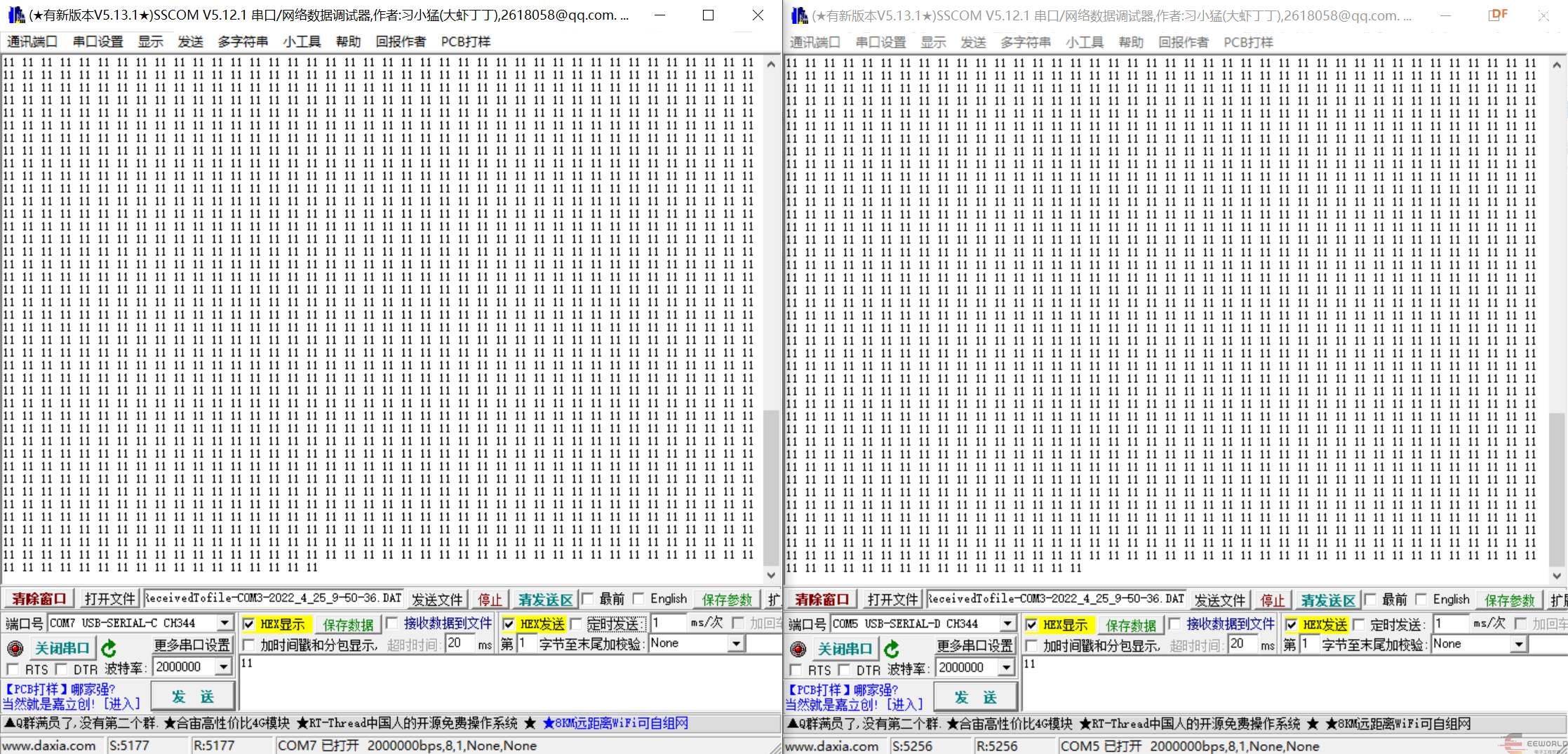Image resolution: width=1568 pixels, height=754 pixels.
Task: Click 保存数据 button in right window
Action: click(1131, 625)
